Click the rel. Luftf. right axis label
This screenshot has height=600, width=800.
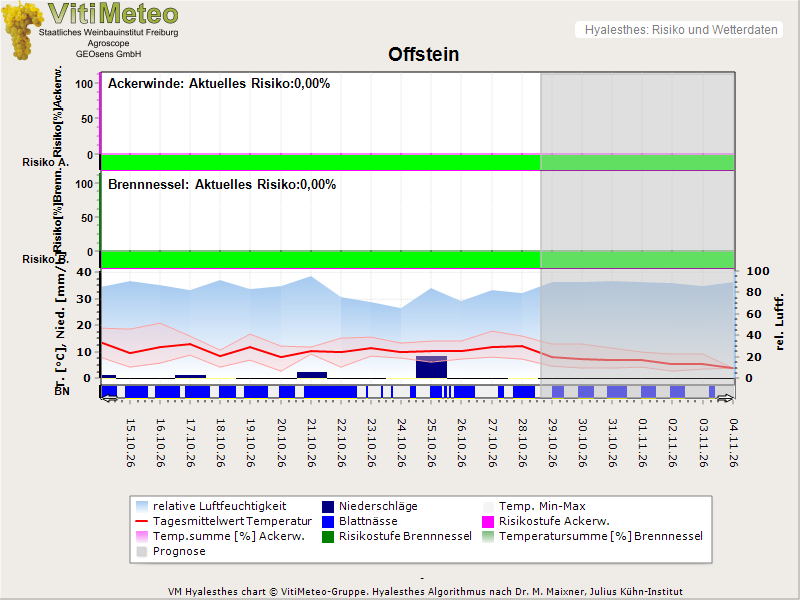(x=779, y=322)
